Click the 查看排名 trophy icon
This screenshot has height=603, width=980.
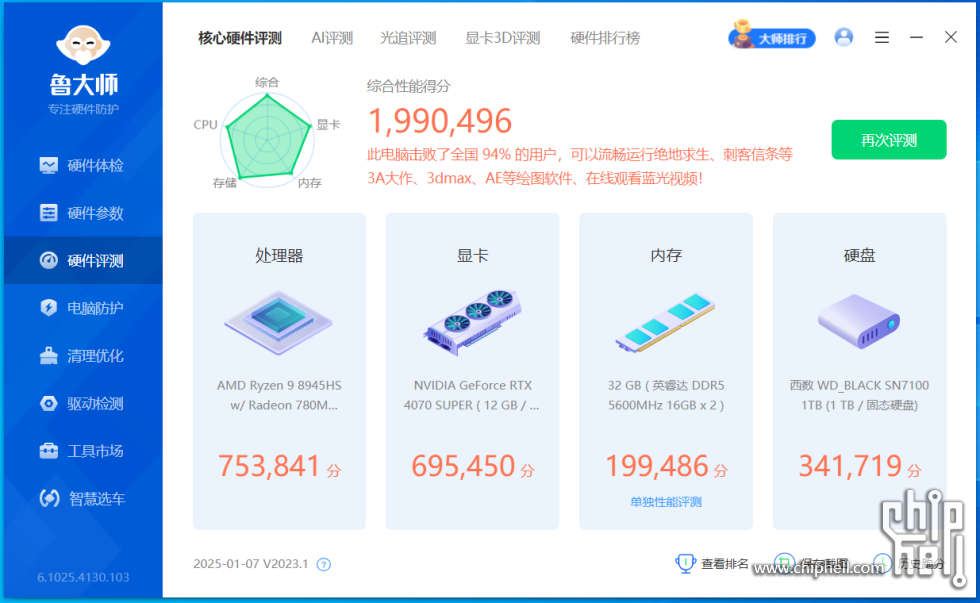coord(686,564)
